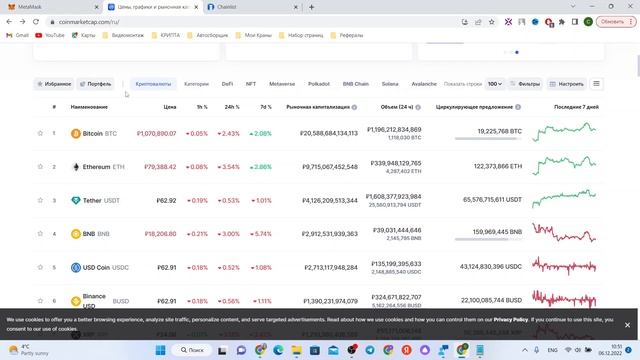Click the Ethereum coin logo icon
The image size is (640, 360).
[76, 167]
